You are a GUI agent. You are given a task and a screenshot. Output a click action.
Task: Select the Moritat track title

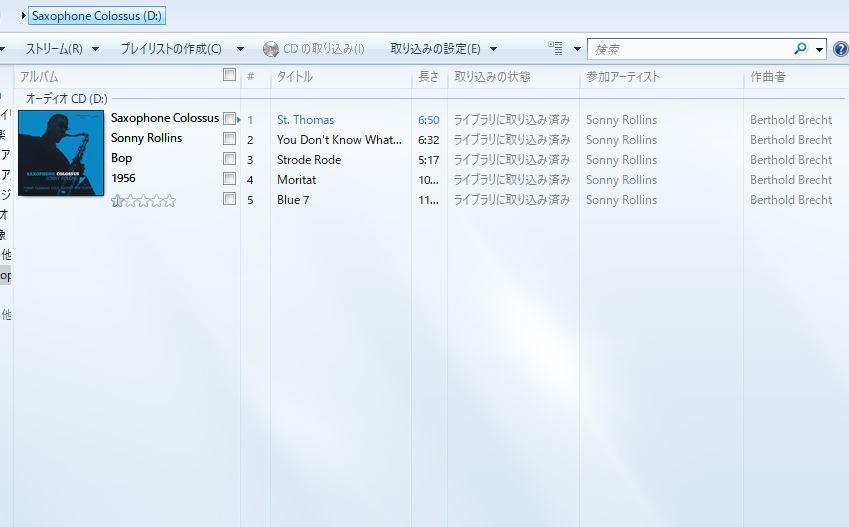296,180
